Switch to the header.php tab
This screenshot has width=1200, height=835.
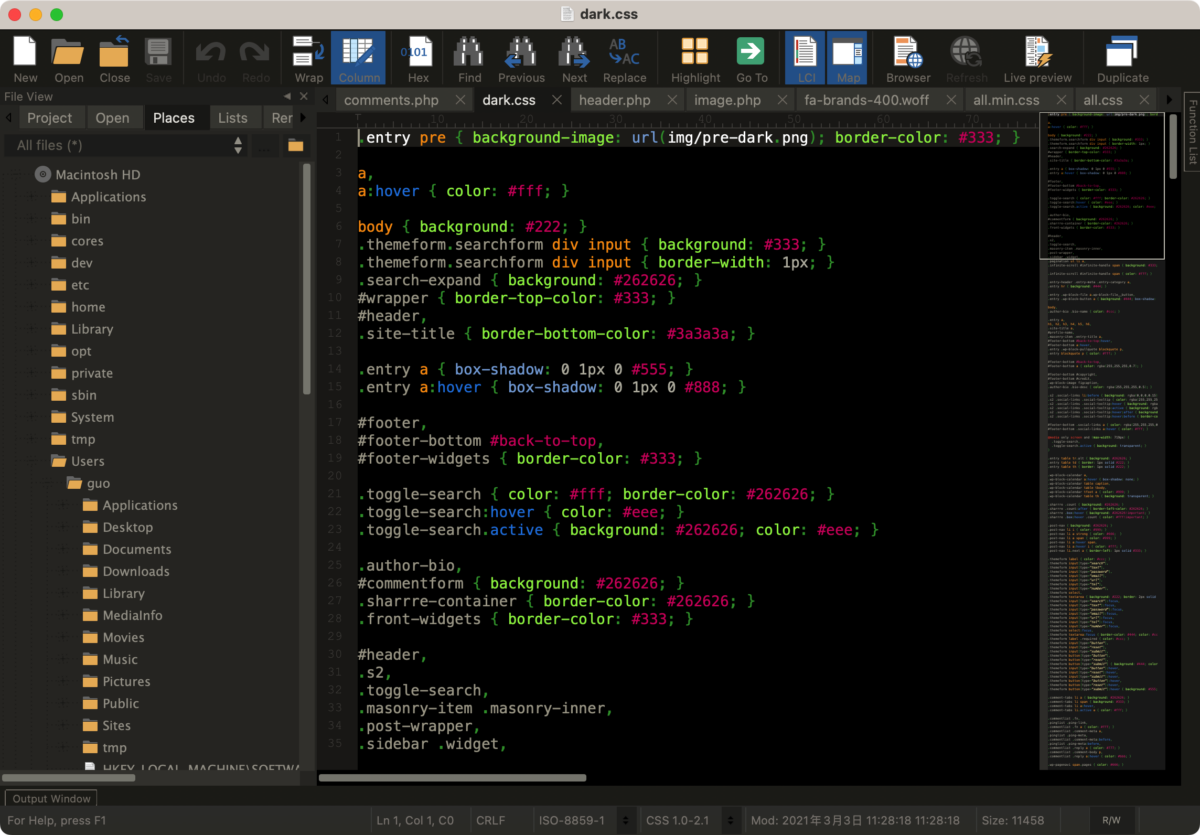click(614, 100)
